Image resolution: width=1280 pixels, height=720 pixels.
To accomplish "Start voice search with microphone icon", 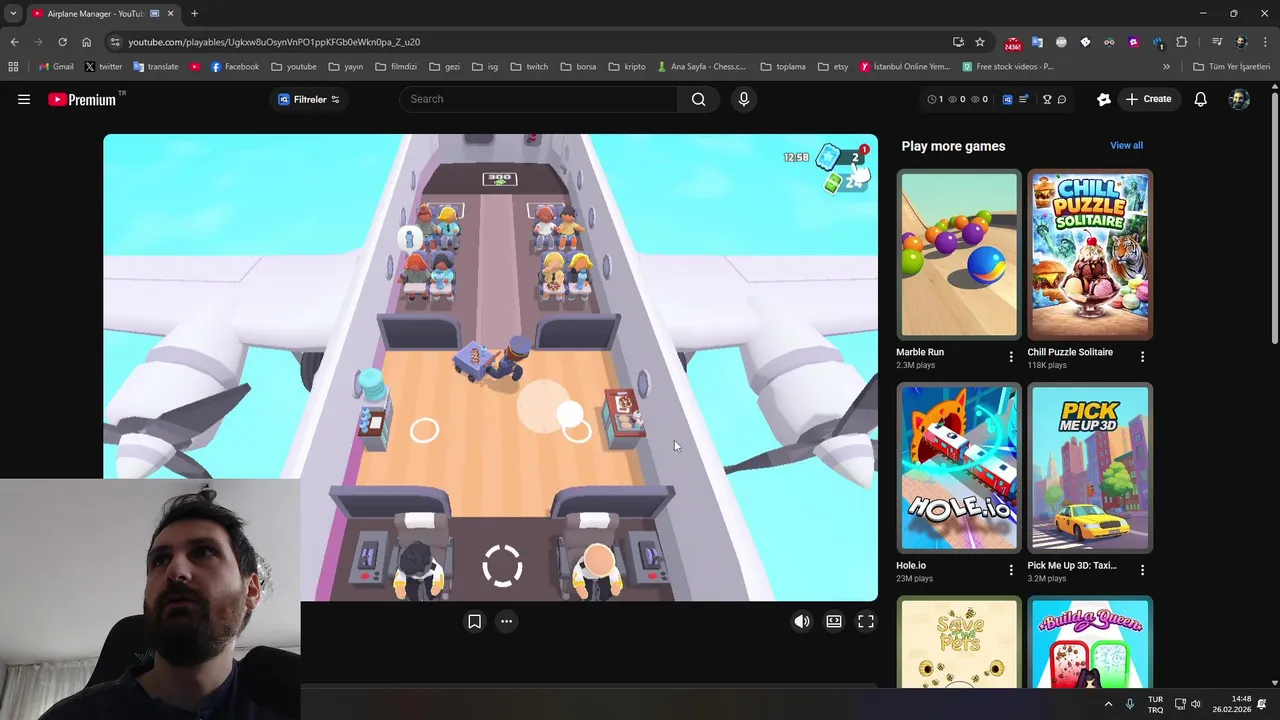I will [743, 99].
